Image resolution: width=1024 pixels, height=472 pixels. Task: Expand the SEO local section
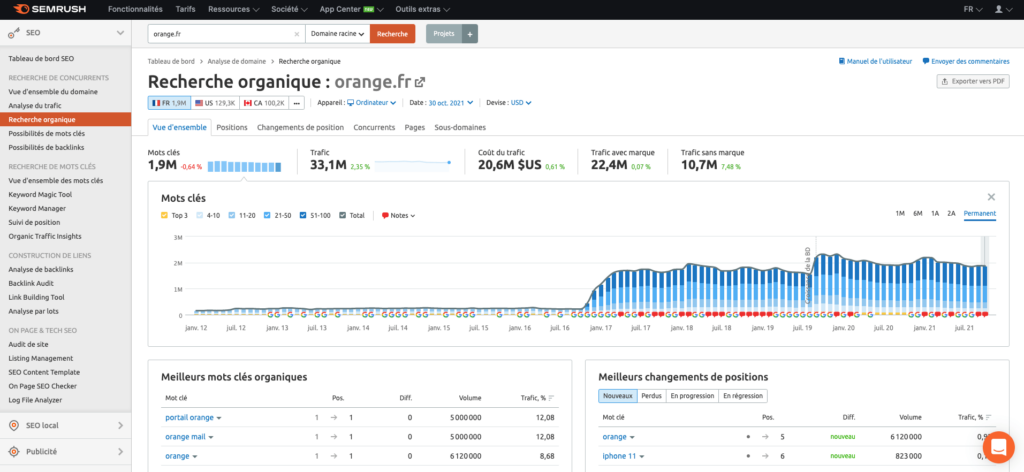(120, 426)
